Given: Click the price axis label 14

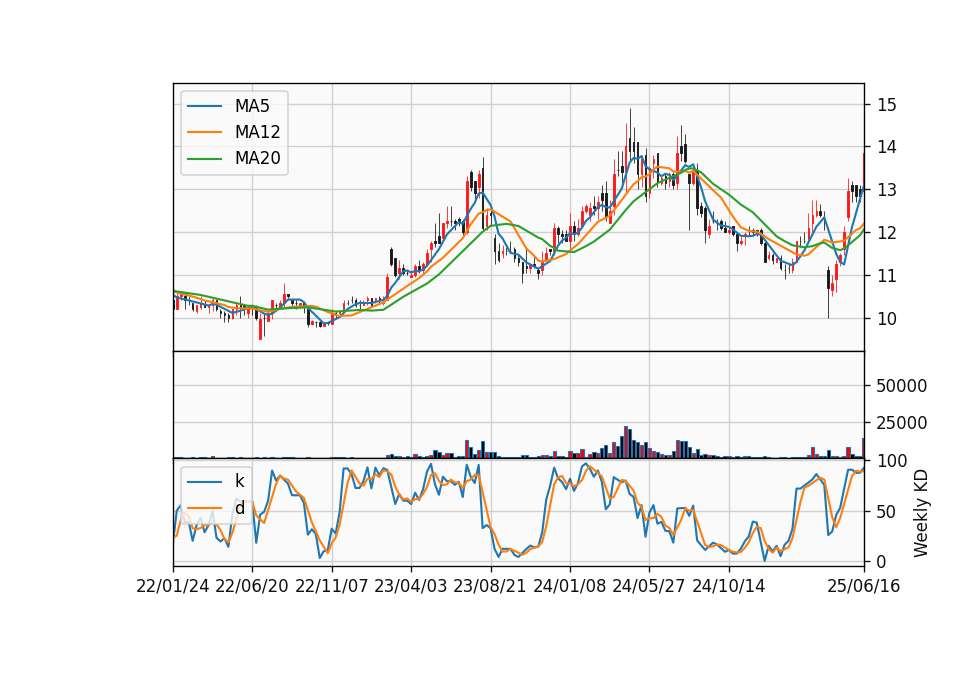Looking at the screenshot, I should pos(887,148).
